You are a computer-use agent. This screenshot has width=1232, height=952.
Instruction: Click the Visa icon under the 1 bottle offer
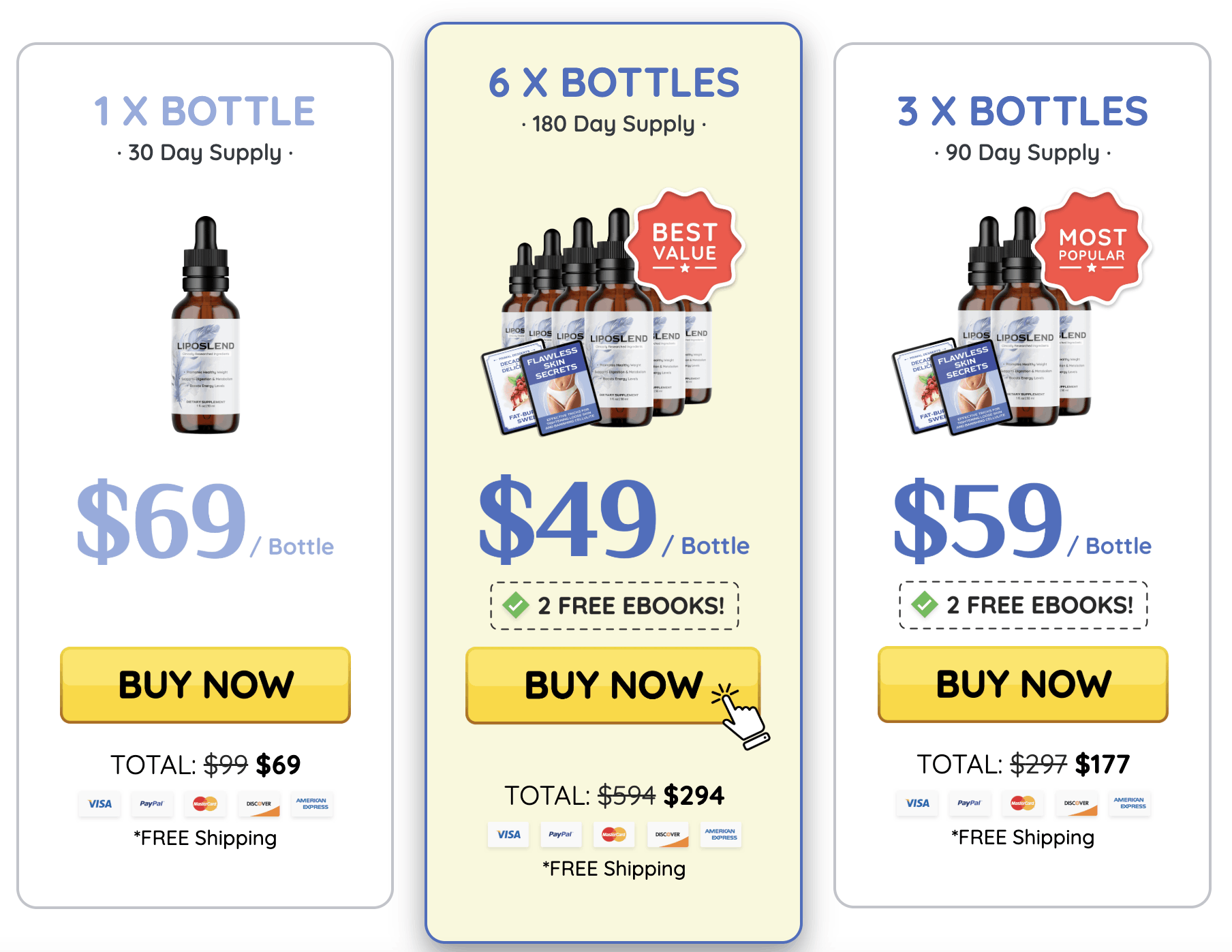(x=99, y=804)
